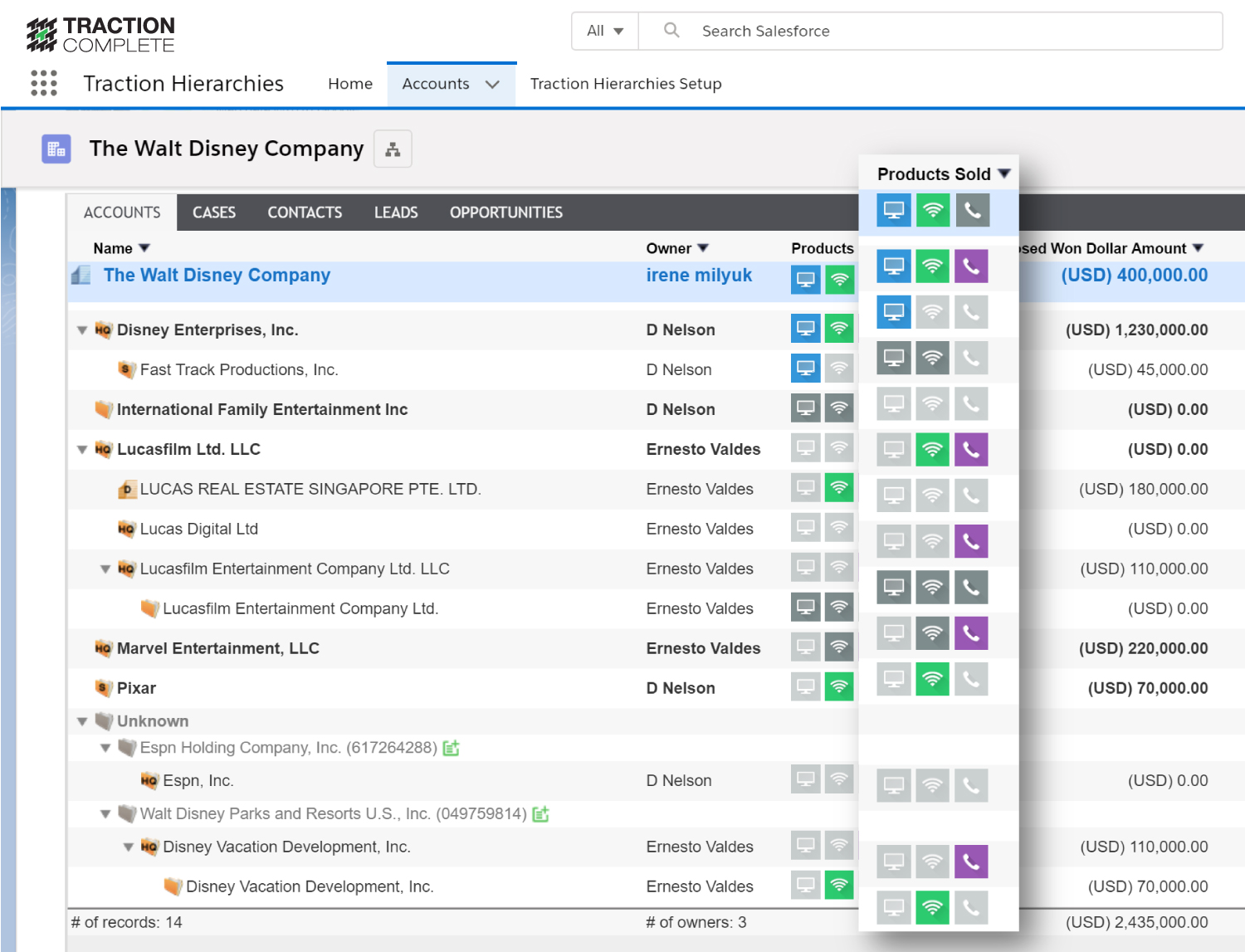Viewport: 1245px width, 952px height.
Task: Collapse the Disney Enterprises, Inc. node
Action: (82, 330)
